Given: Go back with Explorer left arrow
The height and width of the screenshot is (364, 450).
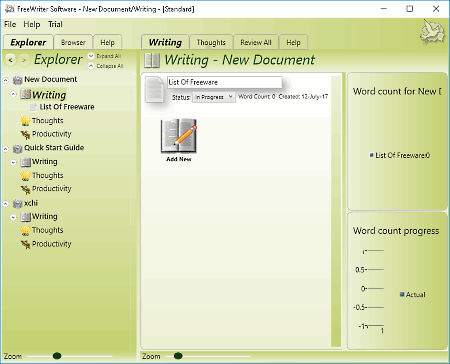Looking at the screenshot, I should tap(11, 60).
